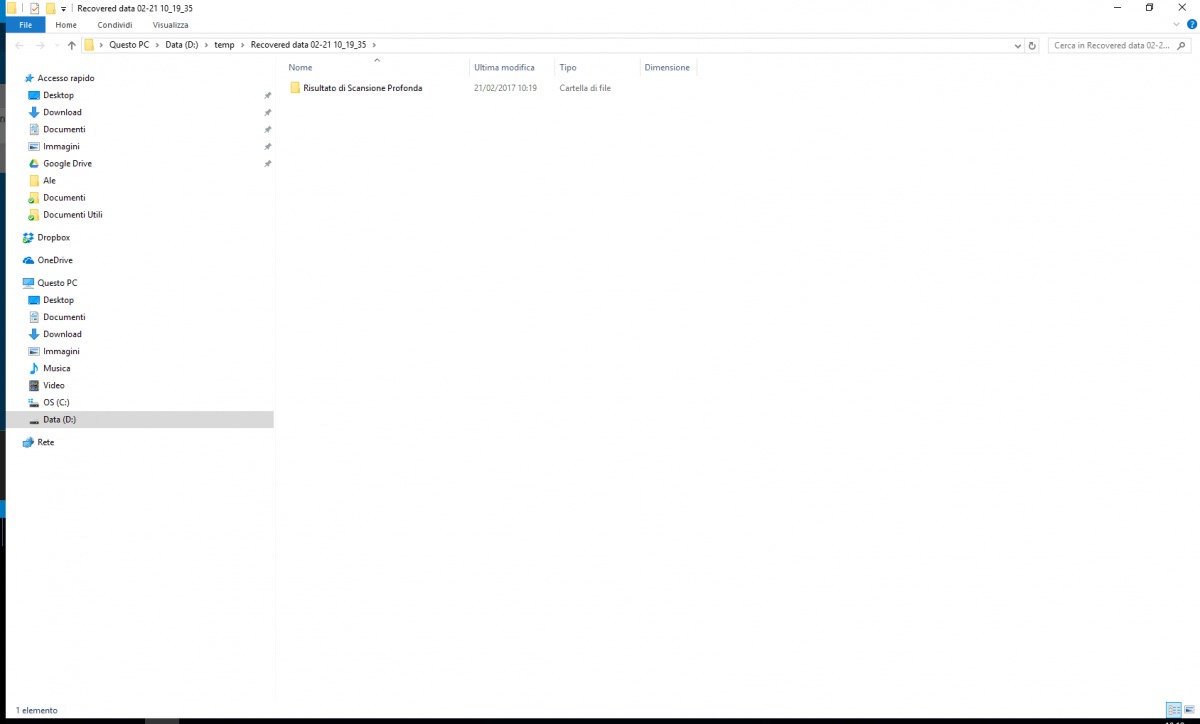The height and width of the screenshot is (724, 1200).
Task: Expand the breadcrumb arrow after temp
Action: pyautogui.click(x=242, y=45)
